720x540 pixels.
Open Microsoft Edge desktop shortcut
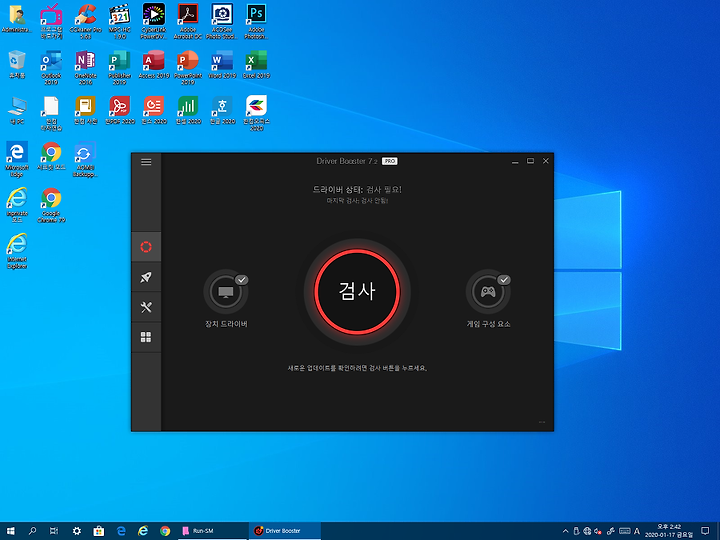click(x=17, y=159)
